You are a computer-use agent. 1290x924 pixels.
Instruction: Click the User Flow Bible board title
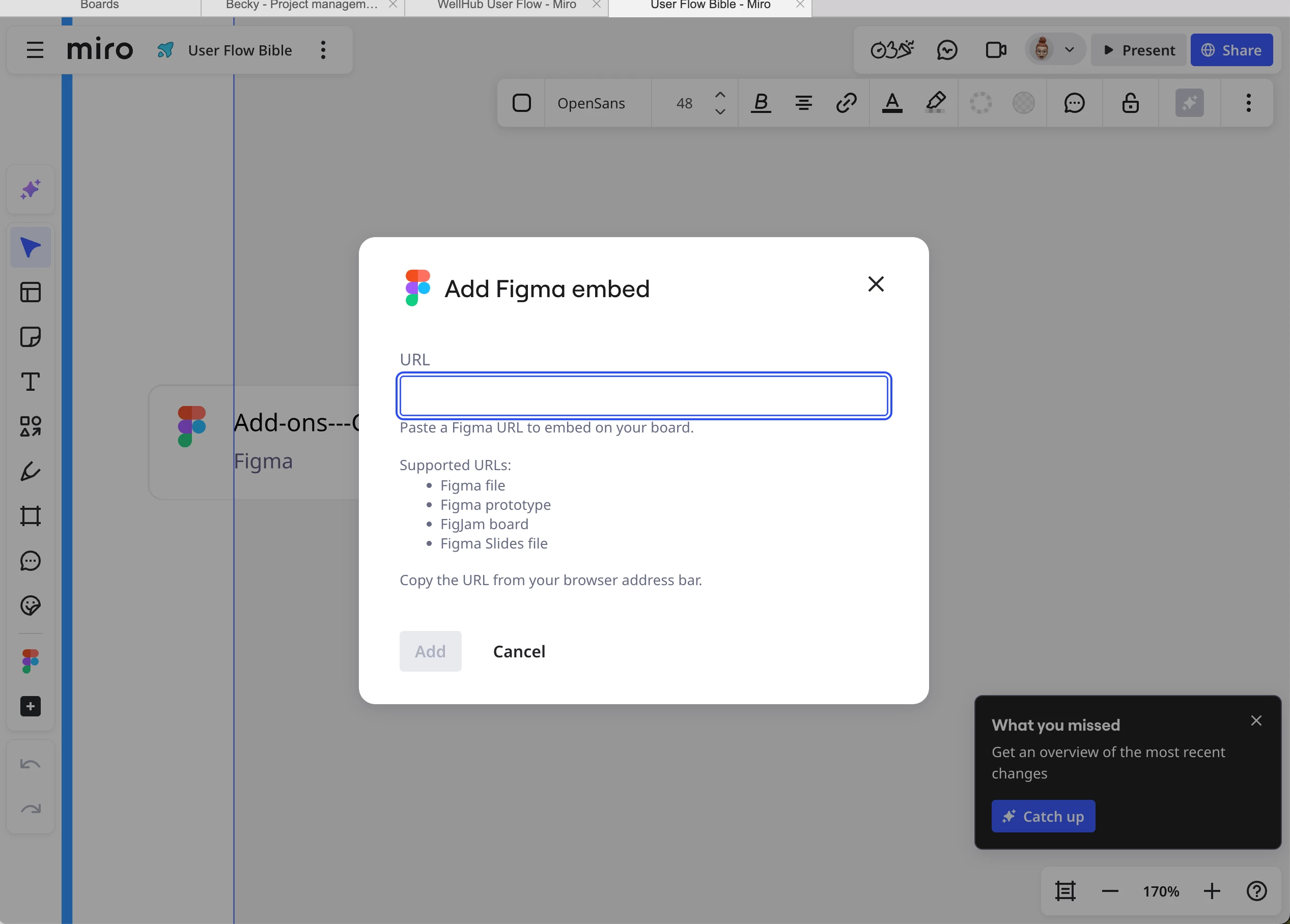pos(239,50)
